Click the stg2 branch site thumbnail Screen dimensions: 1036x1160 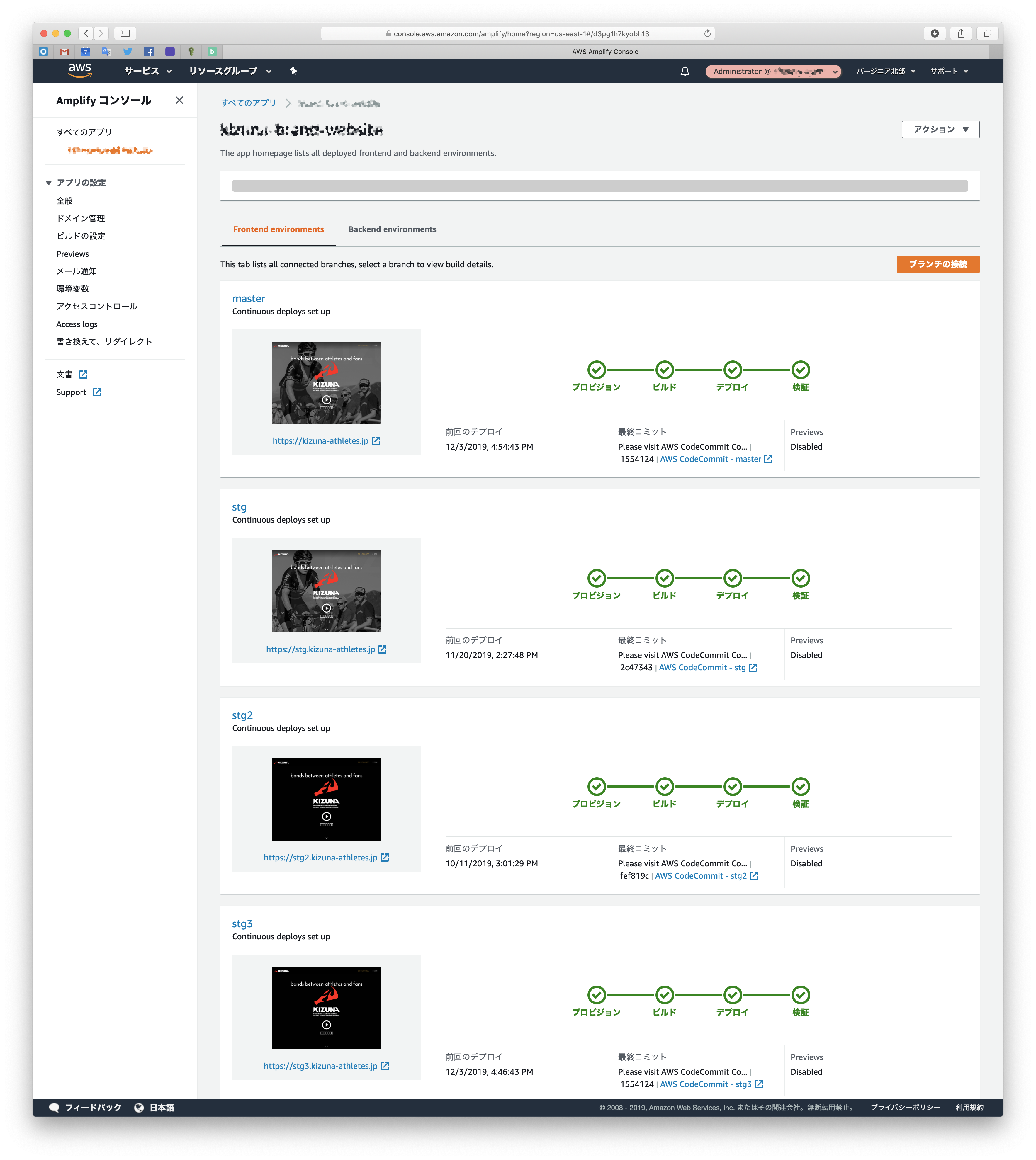(326, 799)
